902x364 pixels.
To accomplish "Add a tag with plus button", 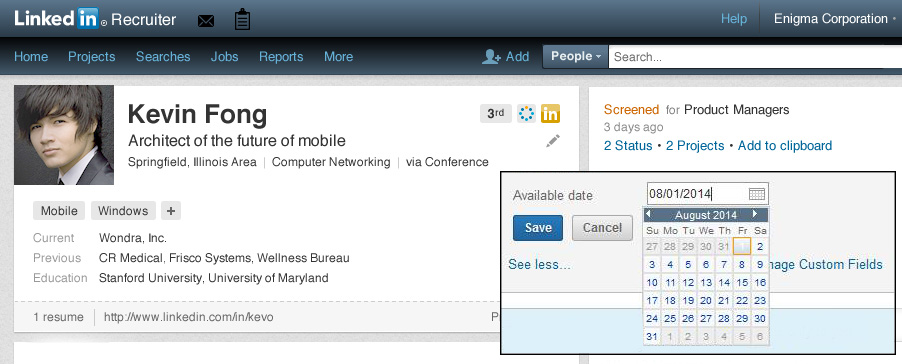I will pos(171,211).
